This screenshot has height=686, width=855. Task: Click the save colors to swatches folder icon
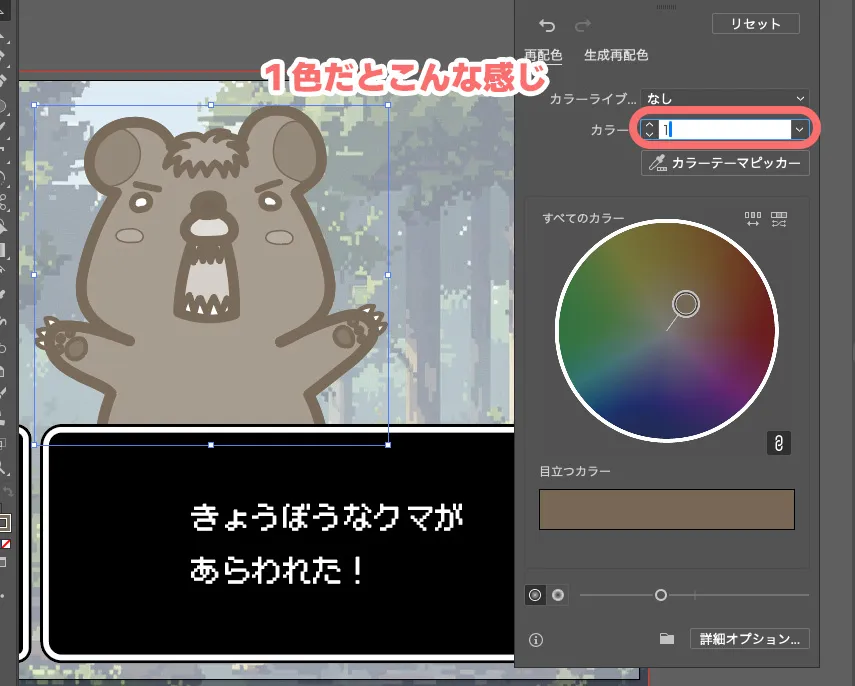(x=667, y=638)
